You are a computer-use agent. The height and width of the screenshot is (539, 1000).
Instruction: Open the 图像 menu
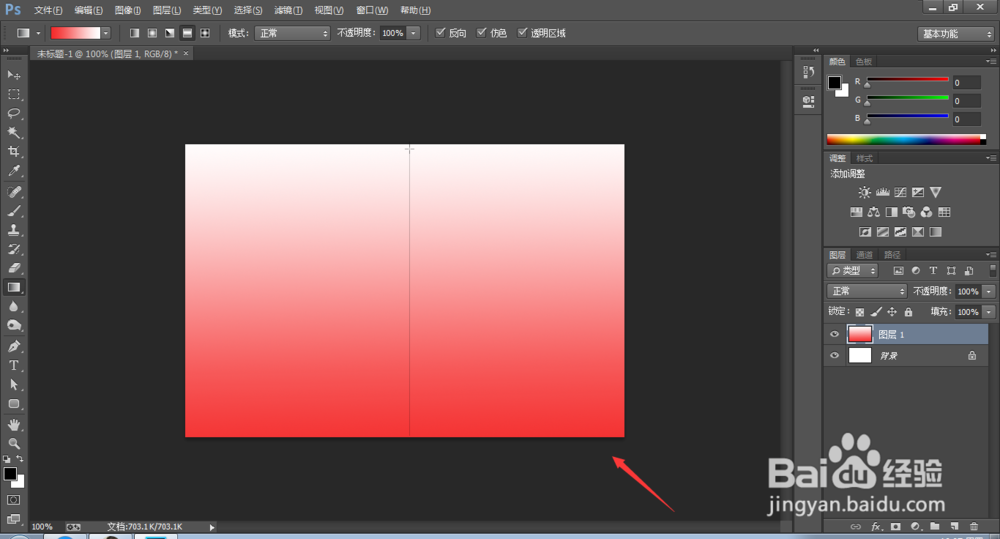point(128,10)
